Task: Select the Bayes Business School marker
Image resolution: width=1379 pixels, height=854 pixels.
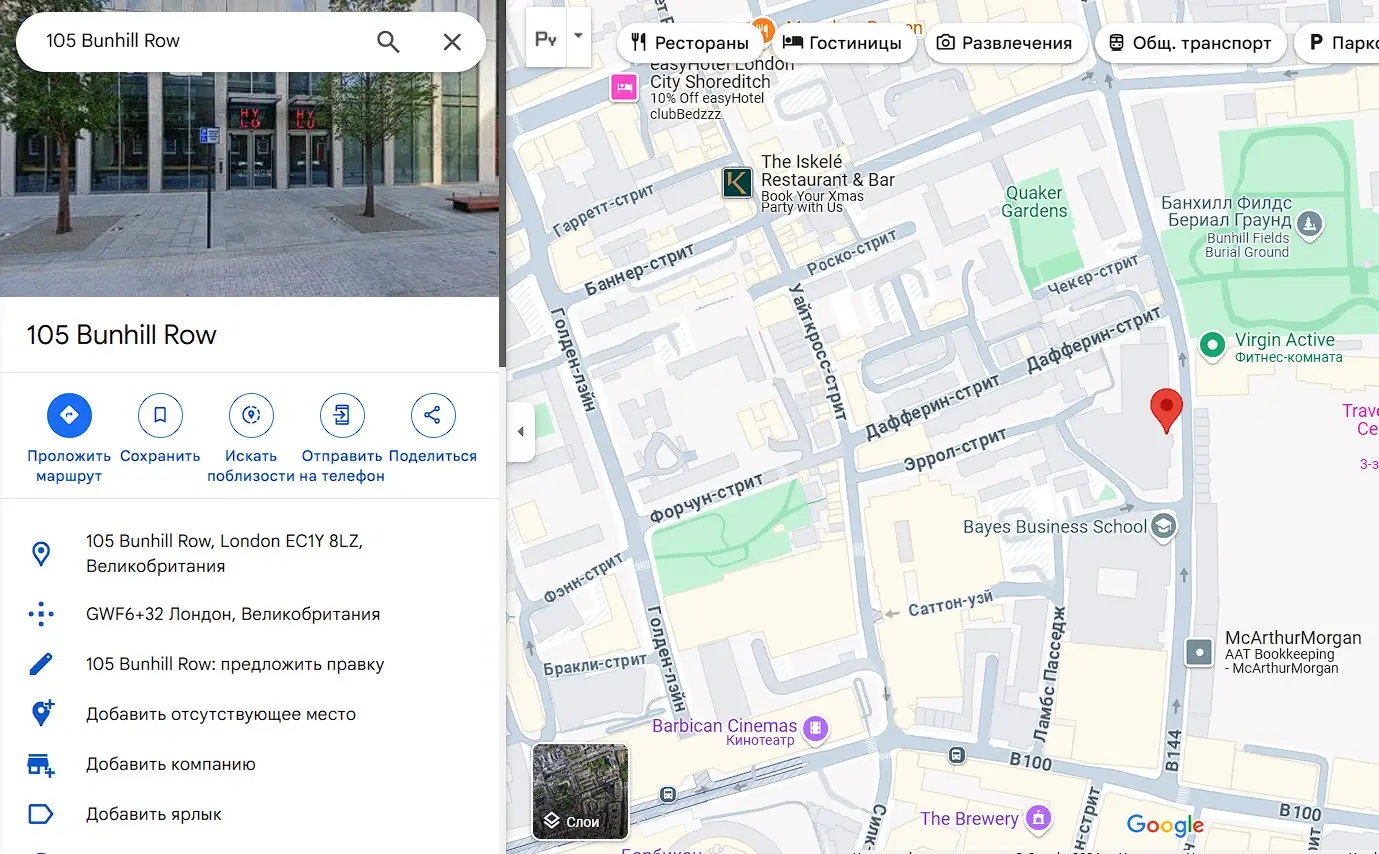Action: click(1162, 525)
